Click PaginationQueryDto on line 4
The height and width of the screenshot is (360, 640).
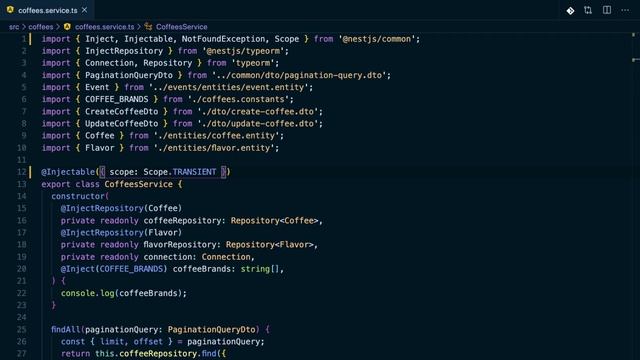(x=129, y=75)
